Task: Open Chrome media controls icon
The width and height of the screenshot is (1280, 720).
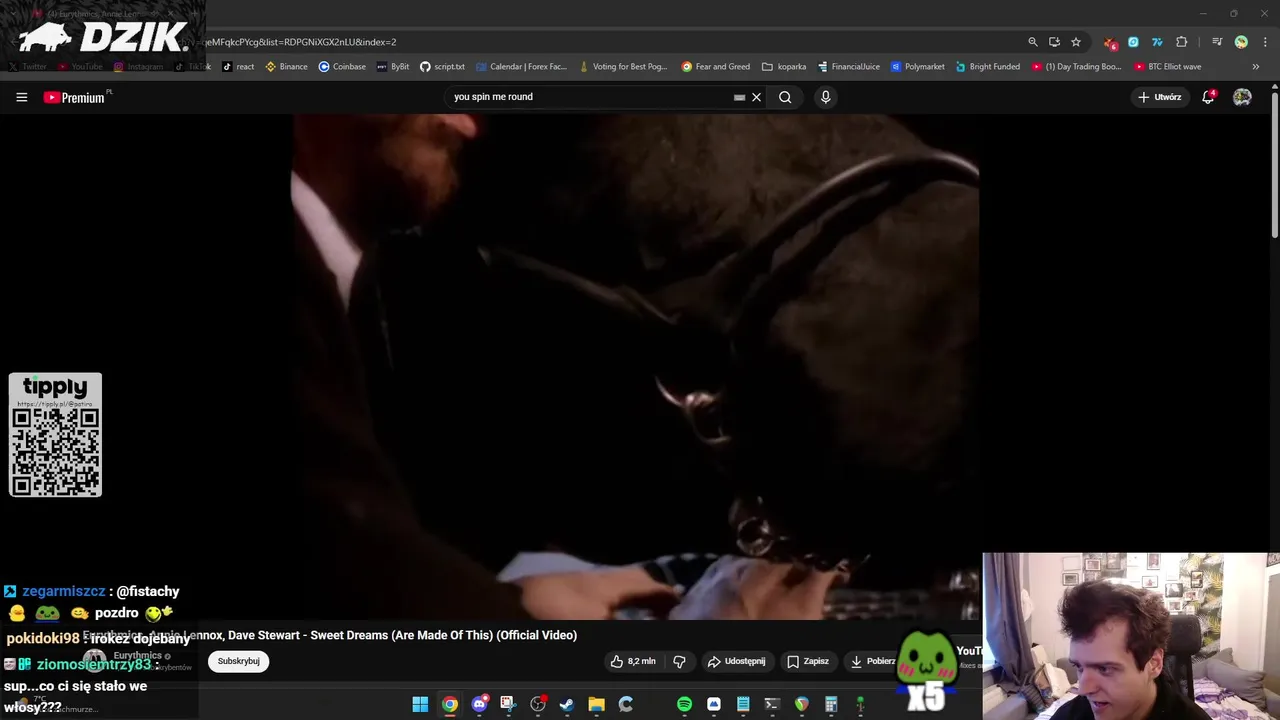Action: click(1217, 42)
